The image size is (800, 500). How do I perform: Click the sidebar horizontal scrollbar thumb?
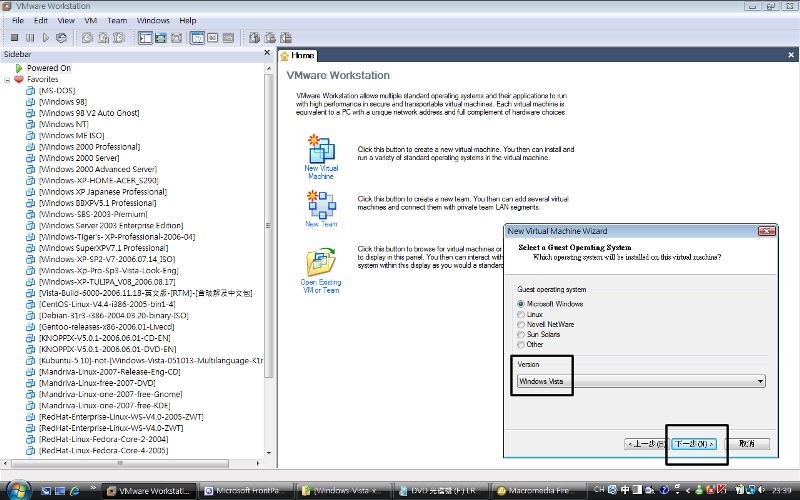pyautogui.click(x=120, y=463)
